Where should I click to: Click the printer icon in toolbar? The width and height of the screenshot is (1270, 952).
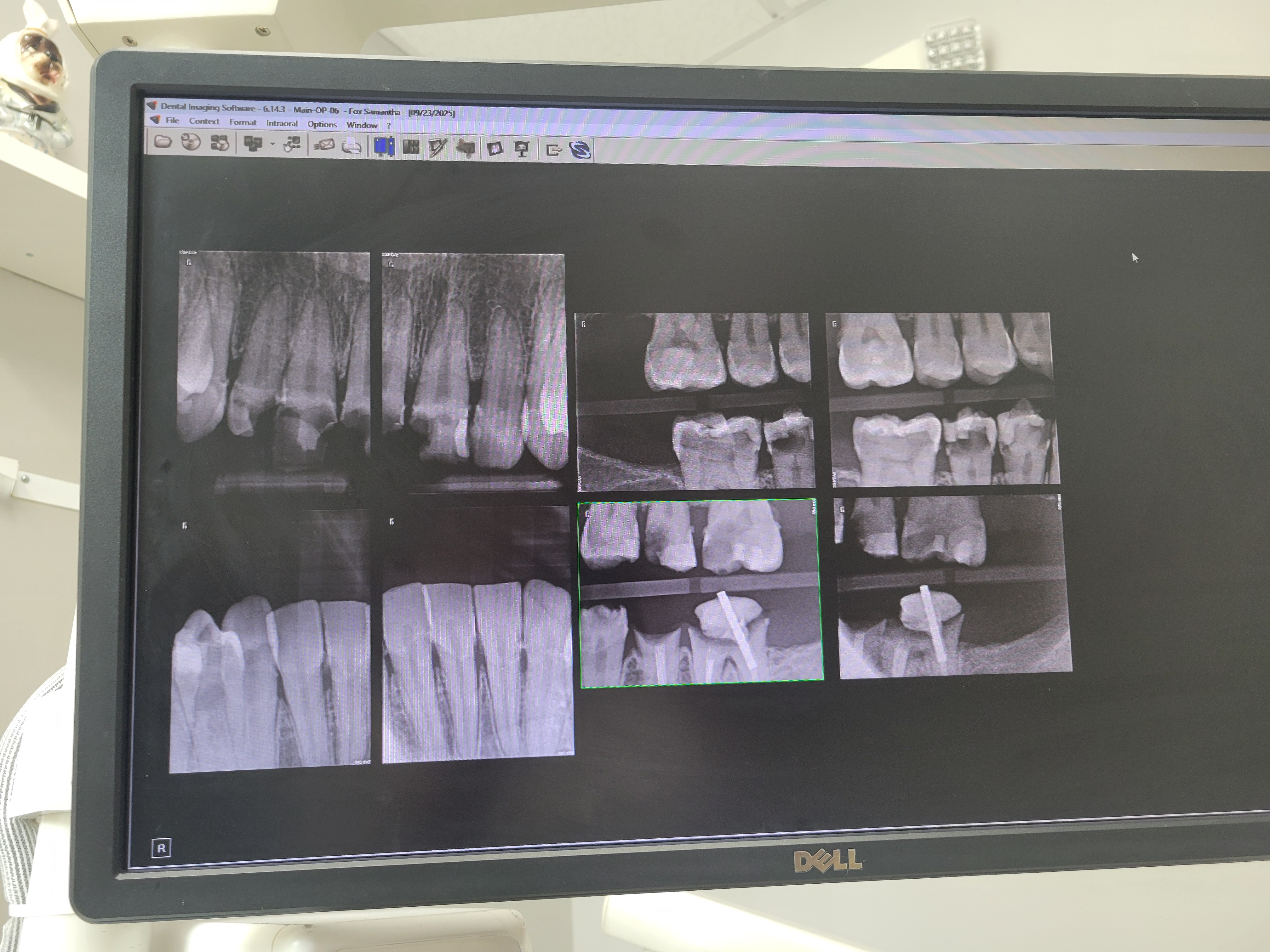[352, 146]
